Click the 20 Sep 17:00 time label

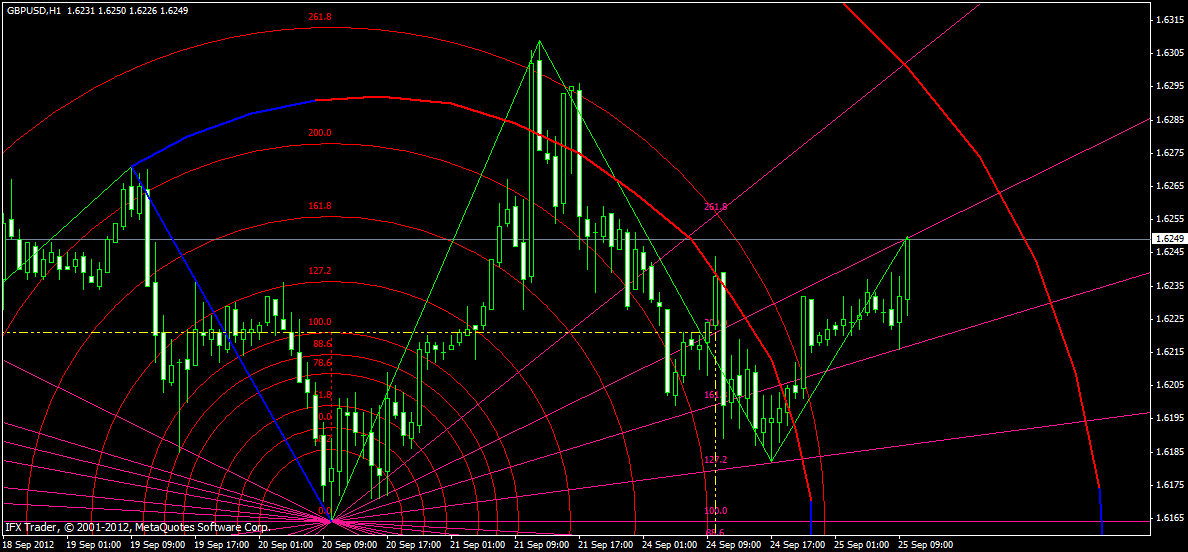(x=412, y=544)
